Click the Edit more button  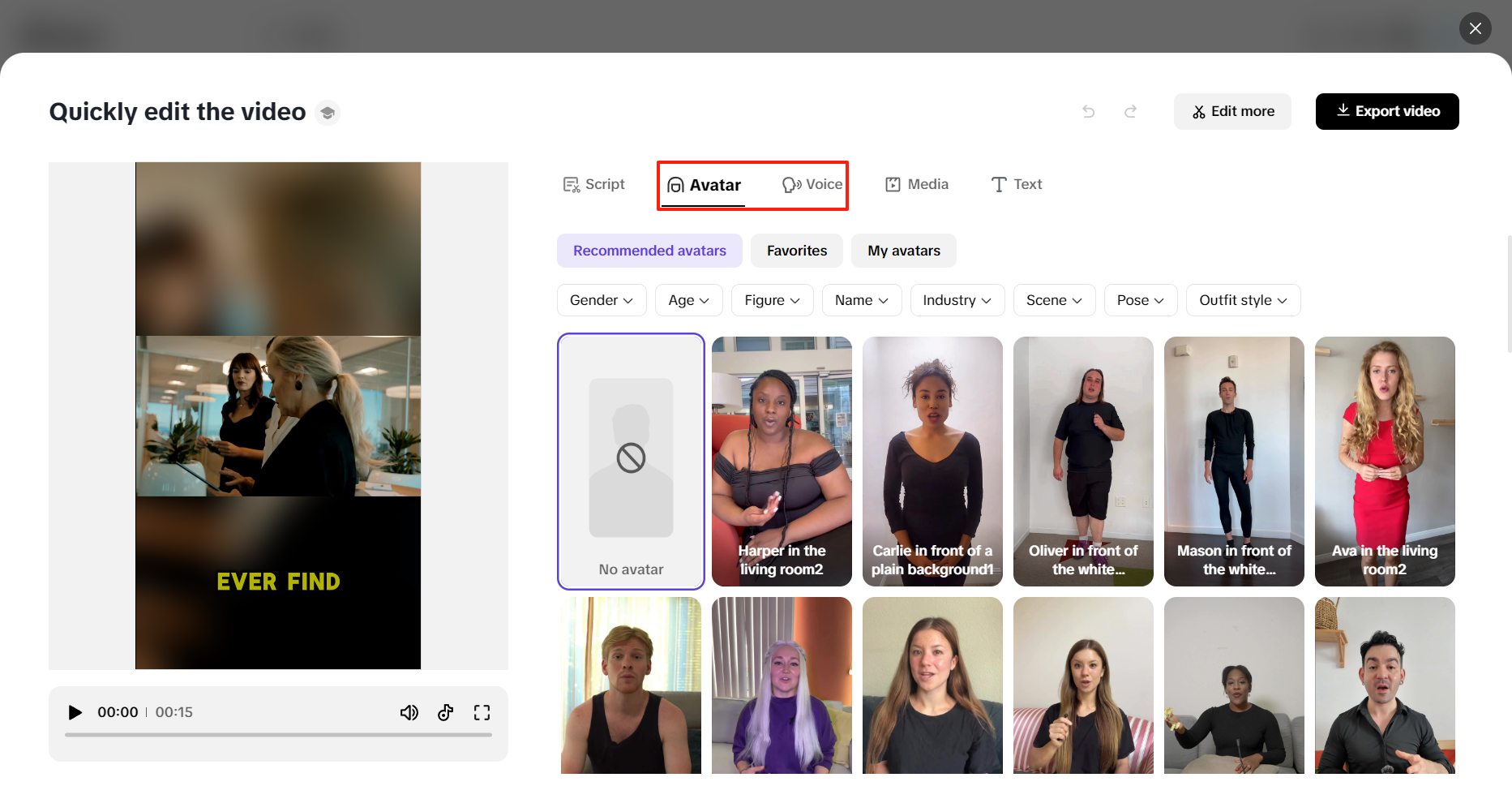point(1232,111)
